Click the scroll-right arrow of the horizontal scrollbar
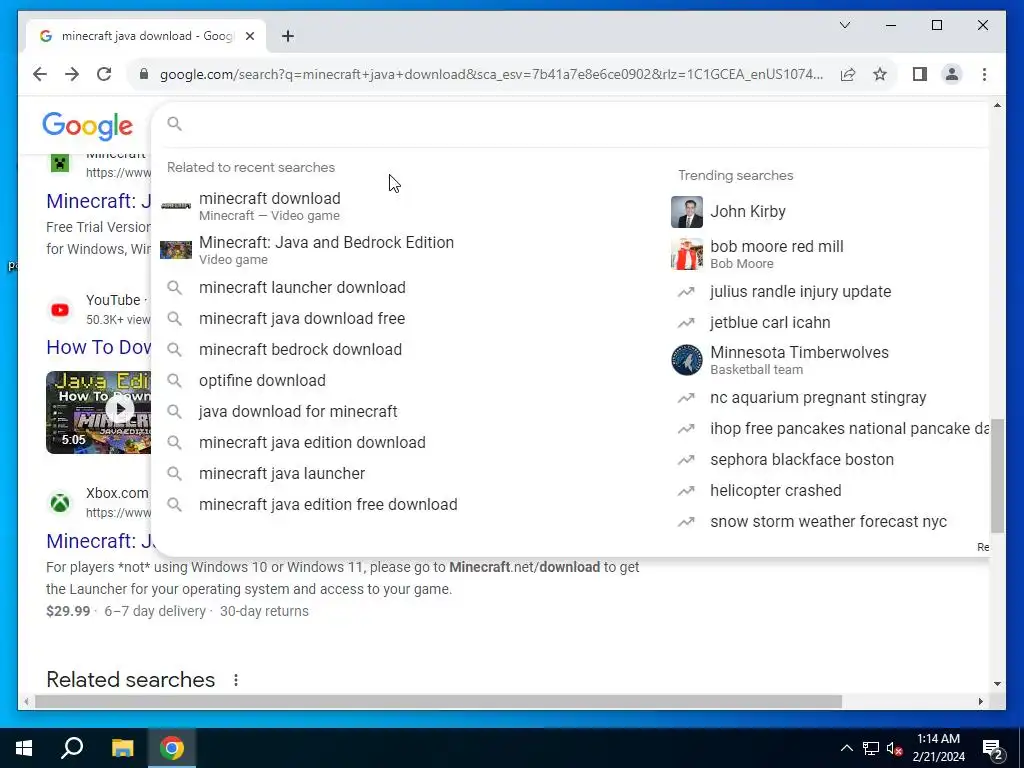 coord(980,701)
